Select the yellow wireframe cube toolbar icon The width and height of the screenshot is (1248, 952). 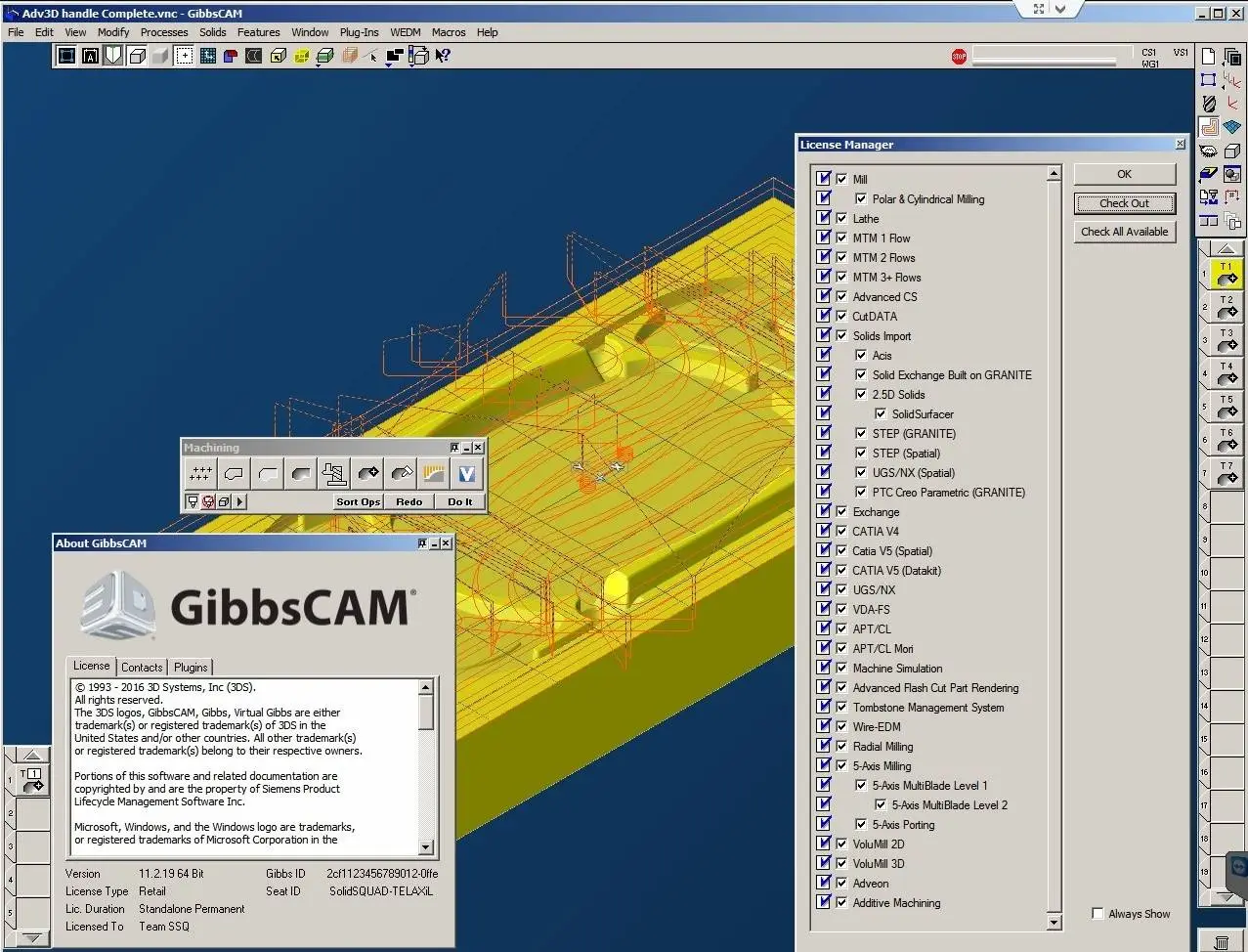click(x=302, y=56)
